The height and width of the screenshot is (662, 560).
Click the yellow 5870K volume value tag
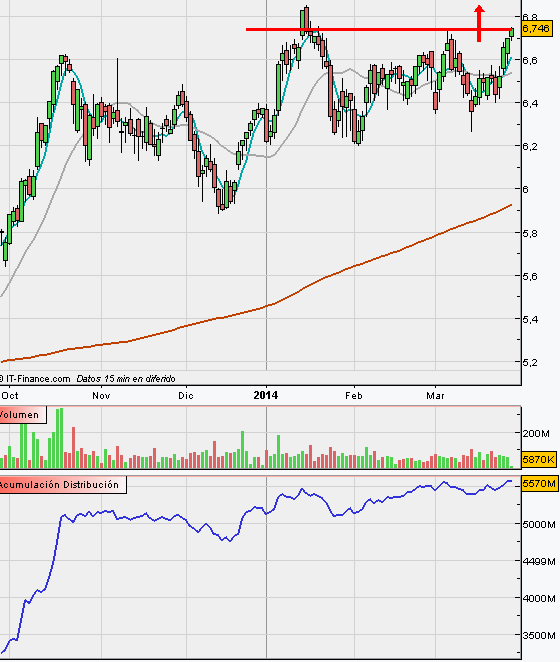pos(538,459)
